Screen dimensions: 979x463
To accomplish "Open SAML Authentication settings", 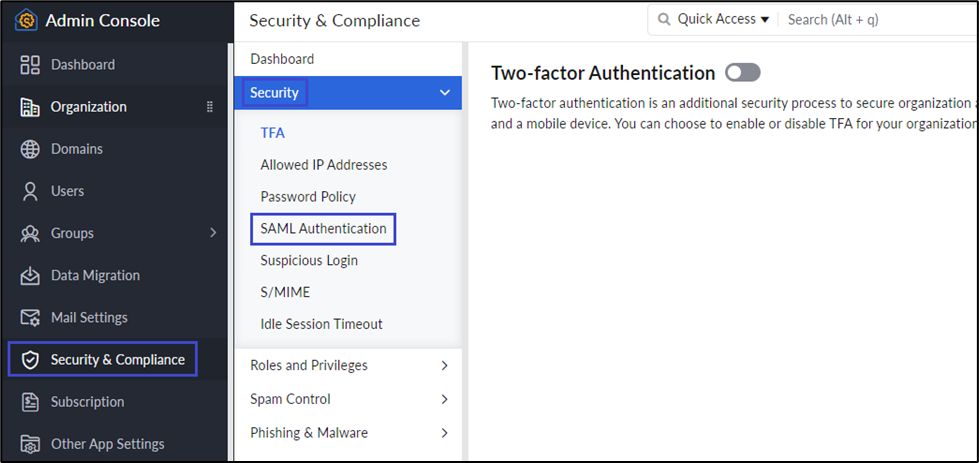I will pyautogui.click(x=323, y=229).
